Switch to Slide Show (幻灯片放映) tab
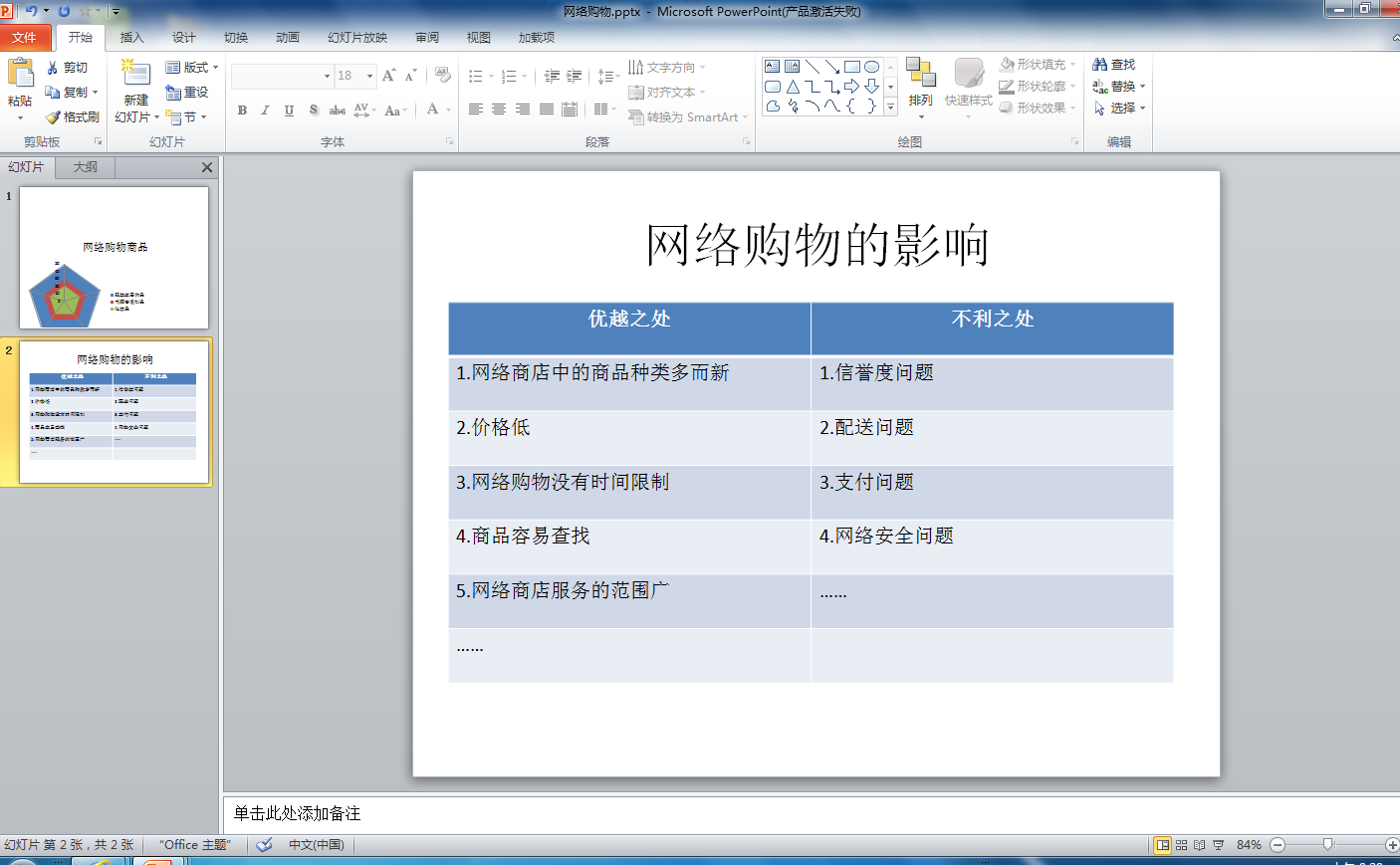This screenshot has width=1400, height=865. pos(357,38)
